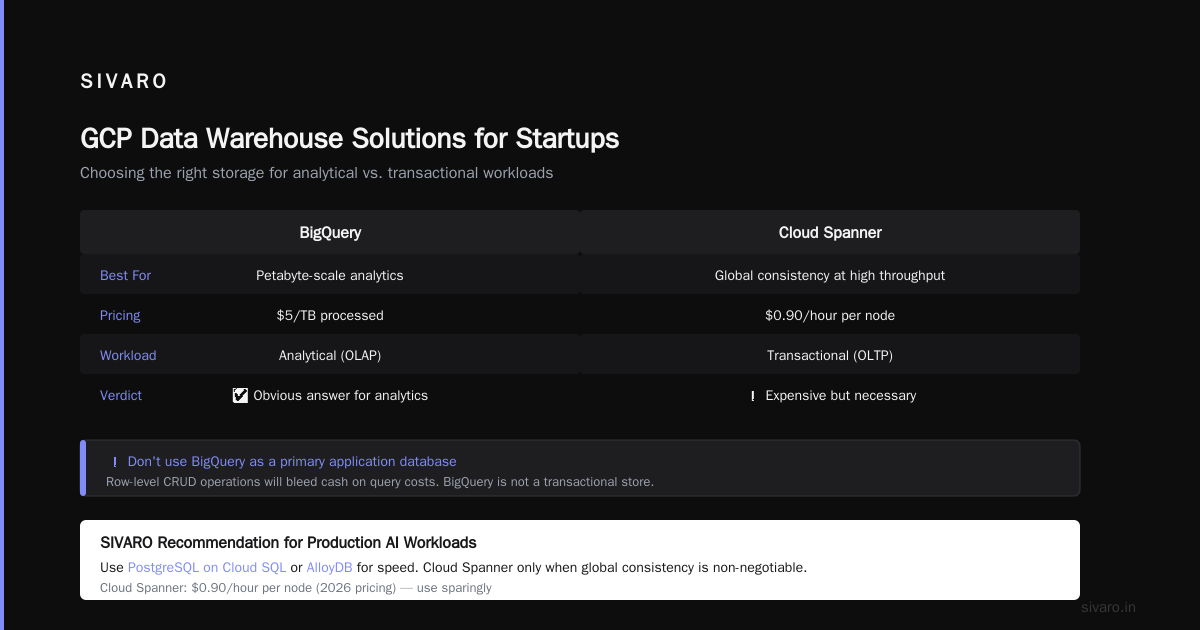Click the Expensive but necessary text

coord(840,395)
